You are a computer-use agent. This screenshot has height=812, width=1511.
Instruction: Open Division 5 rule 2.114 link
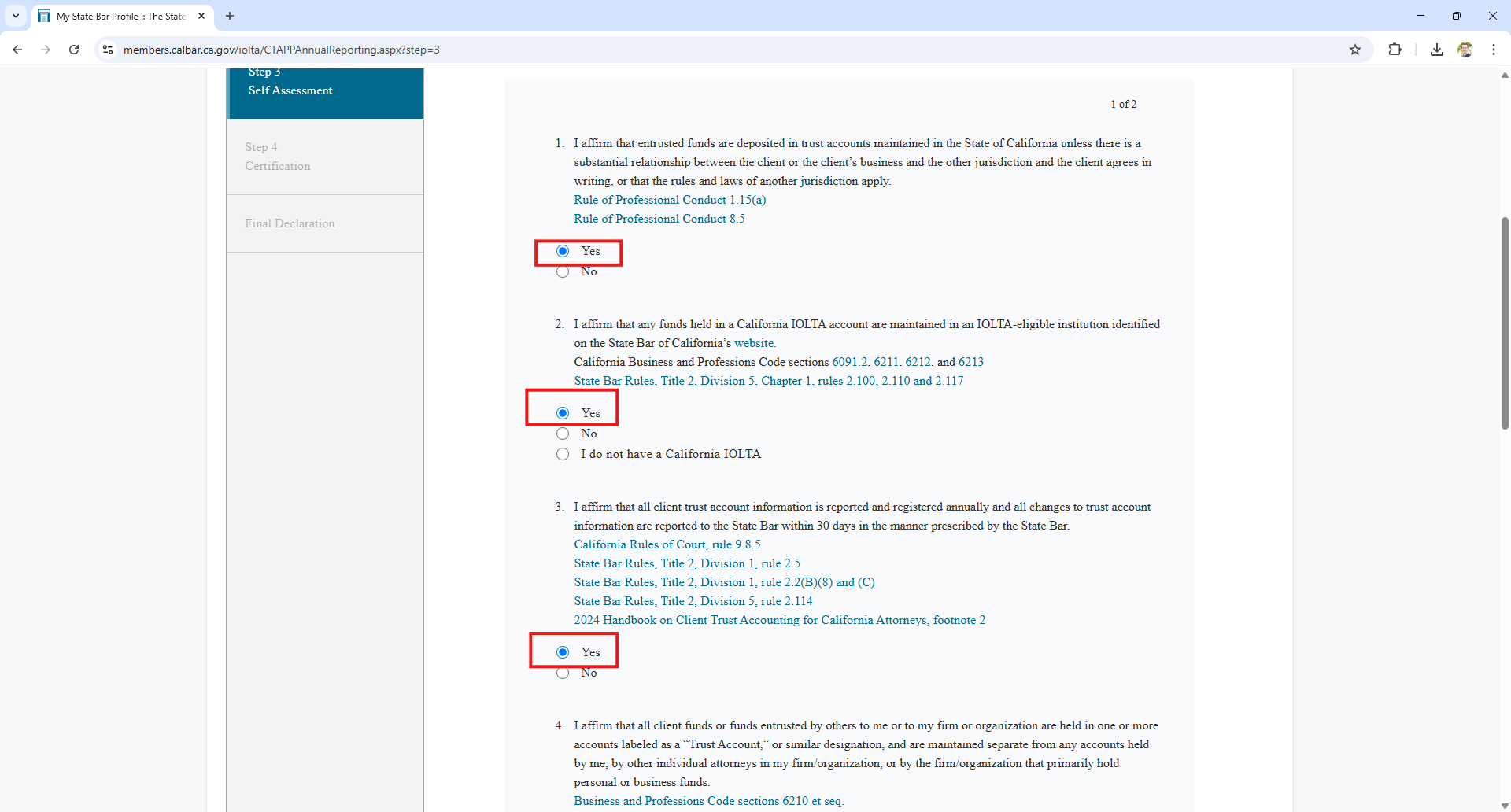(693, 601)
